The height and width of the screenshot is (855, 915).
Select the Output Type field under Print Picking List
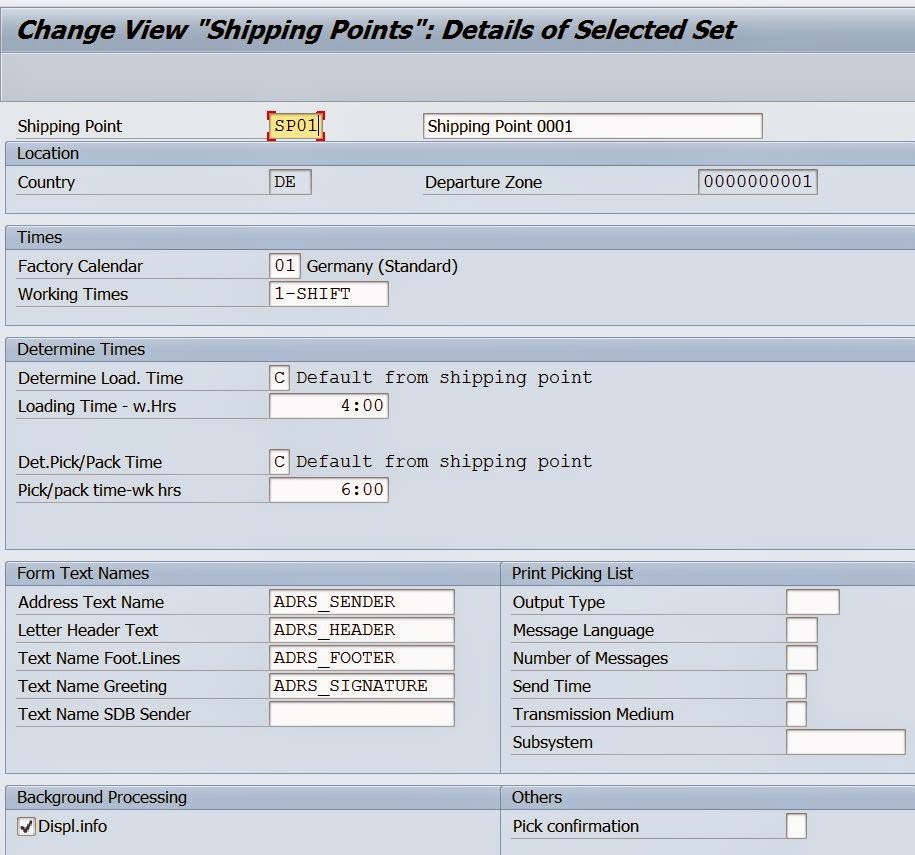812,602
